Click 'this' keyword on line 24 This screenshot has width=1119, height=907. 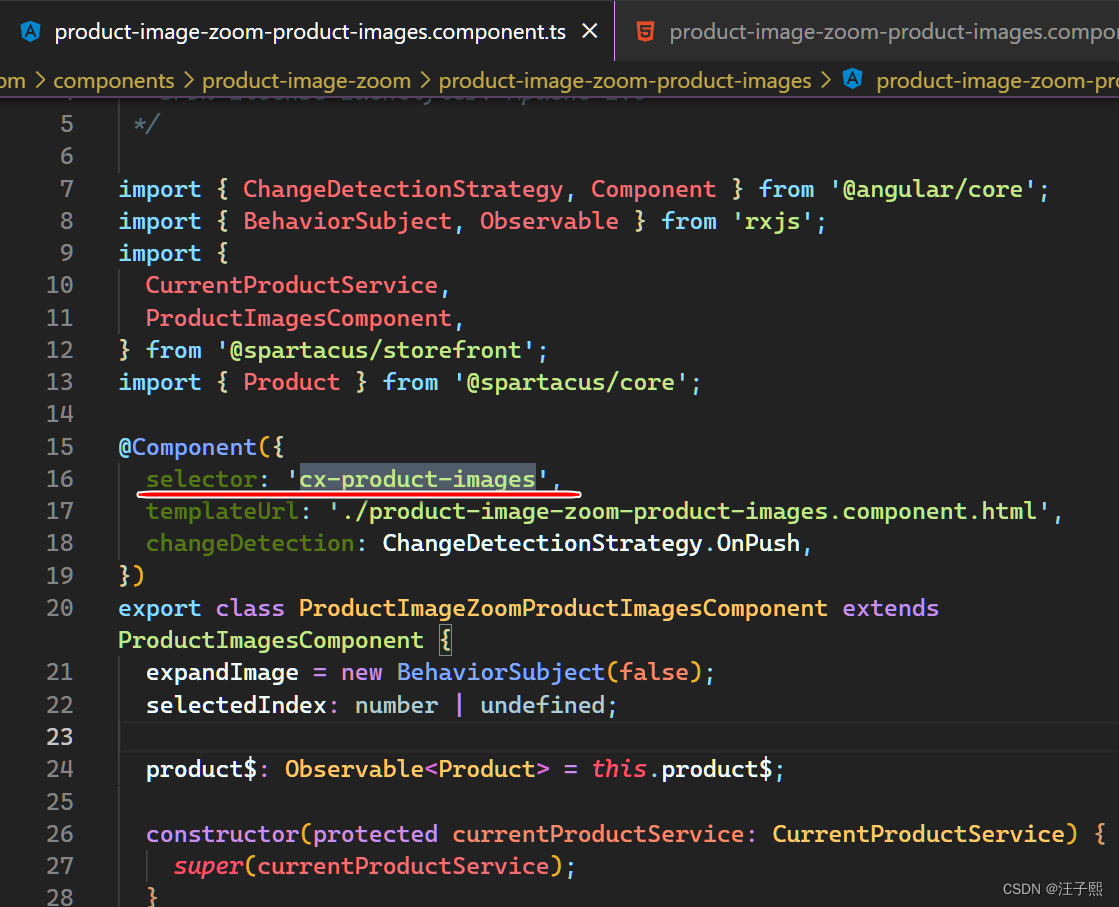click(x=619, y=769)
